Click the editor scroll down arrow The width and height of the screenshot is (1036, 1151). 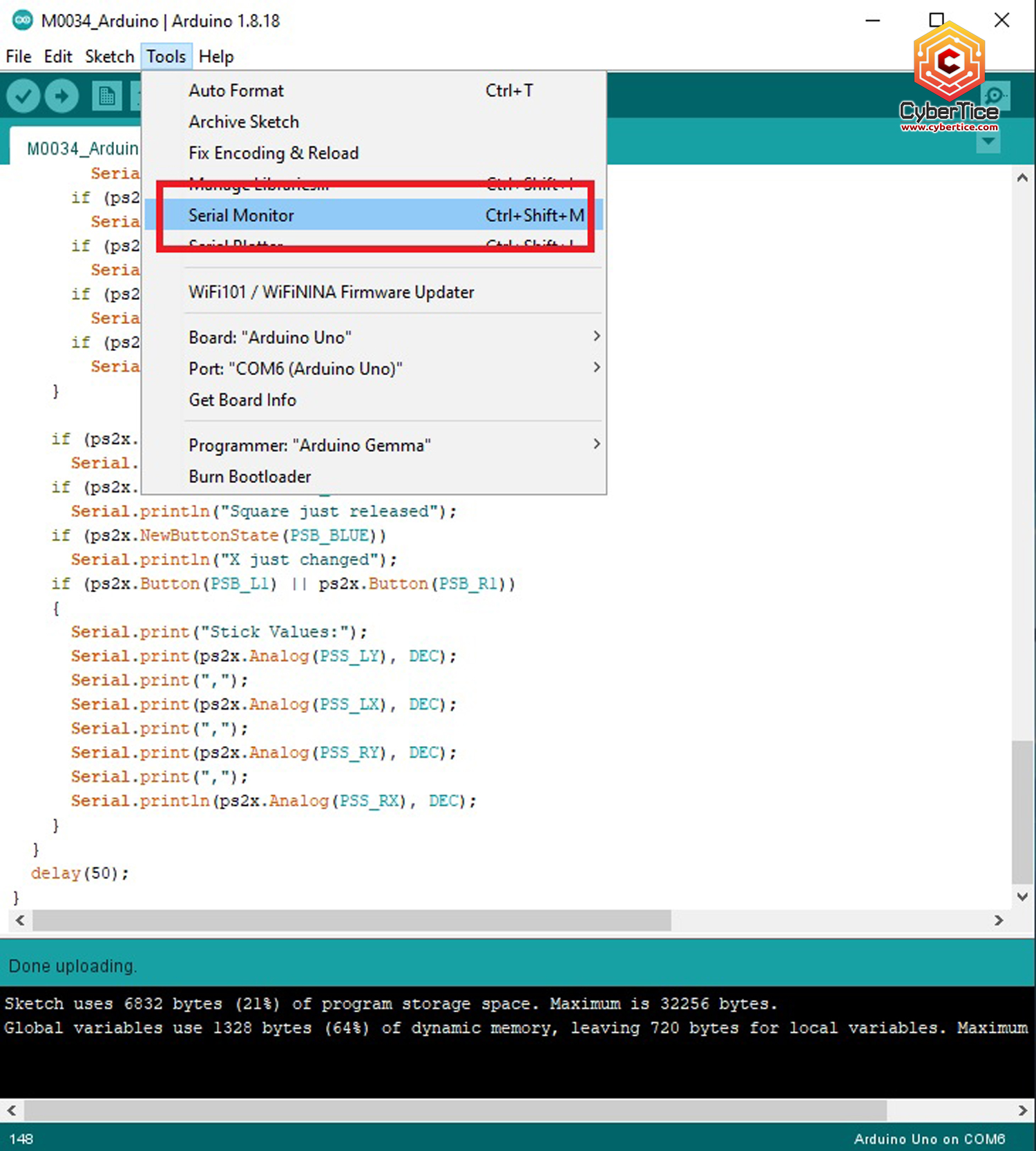pos(1022,896)
